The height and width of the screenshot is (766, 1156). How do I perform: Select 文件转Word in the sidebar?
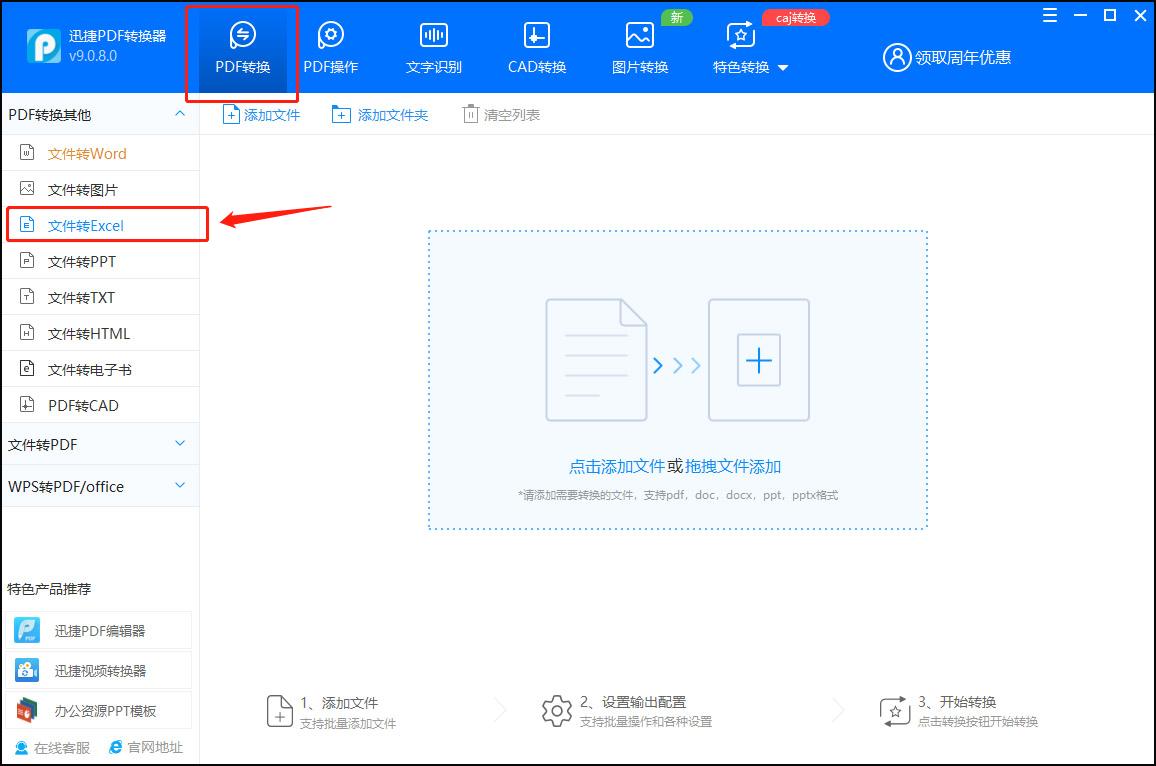[85, 152]
